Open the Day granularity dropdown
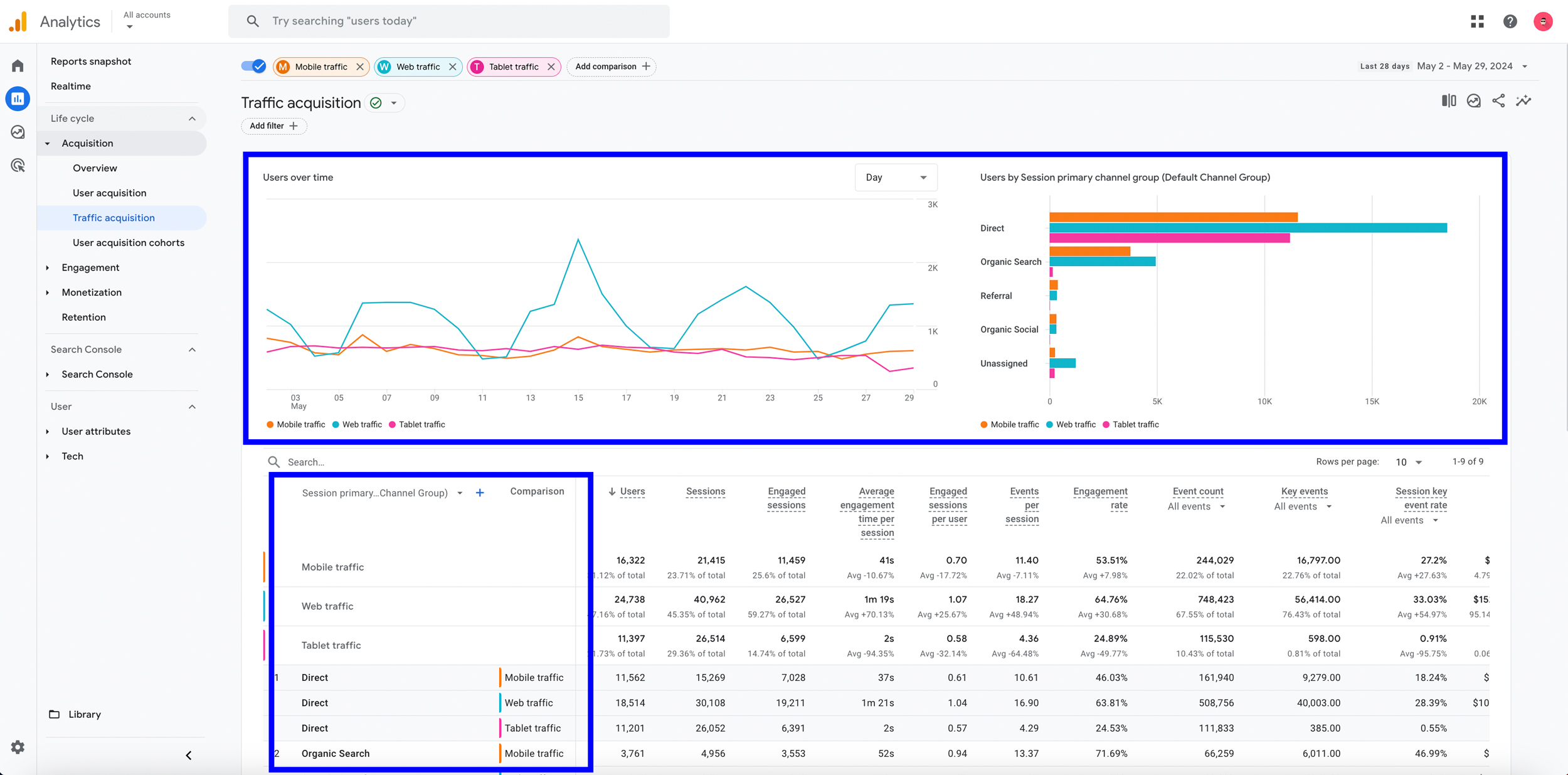Screen dimensions: 1568x775 point(896,178)
